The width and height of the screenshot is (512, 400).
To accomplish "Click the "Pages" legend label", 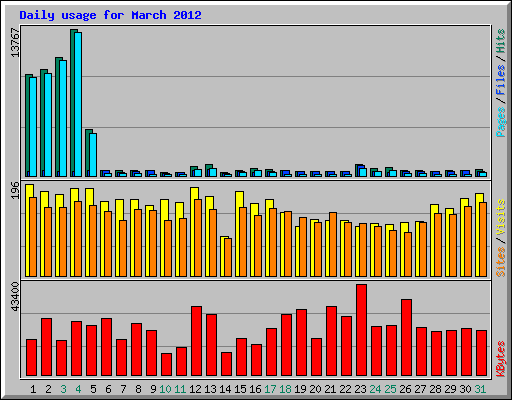I will pos(500,122).
